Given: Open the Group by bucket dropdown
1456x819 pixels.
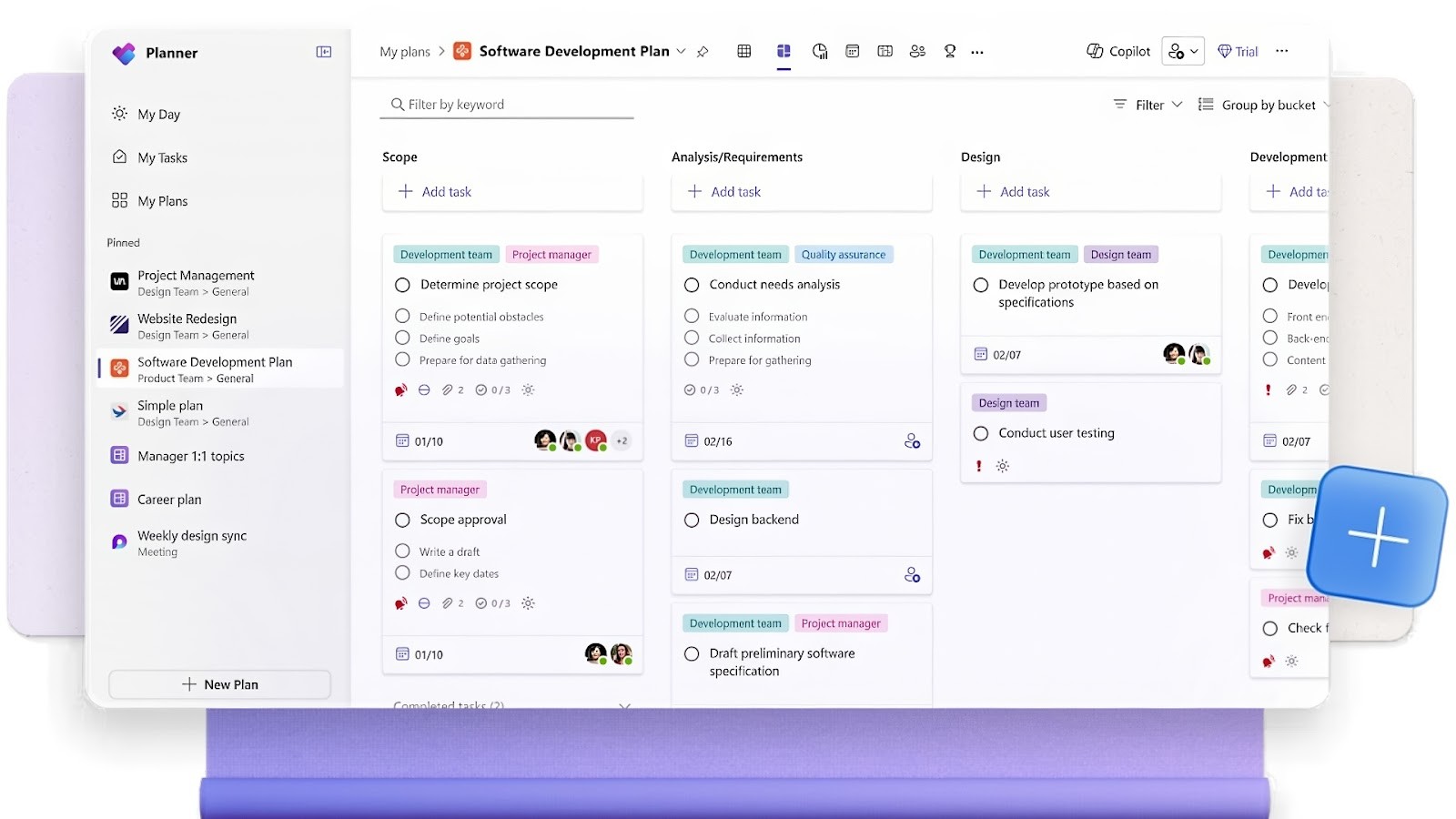Looking at the screenshot, I should pyautogui.click(x=1263, y=105).
